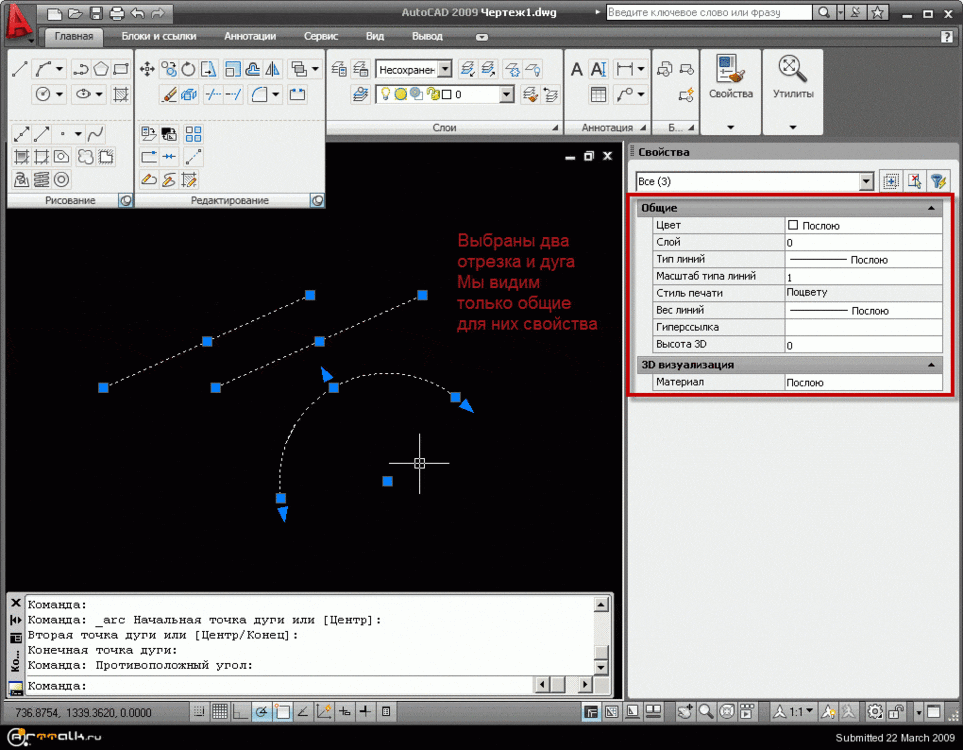Click Quick Select in Properties palette
Screen dimensions: 963x750
click(938, 181)
